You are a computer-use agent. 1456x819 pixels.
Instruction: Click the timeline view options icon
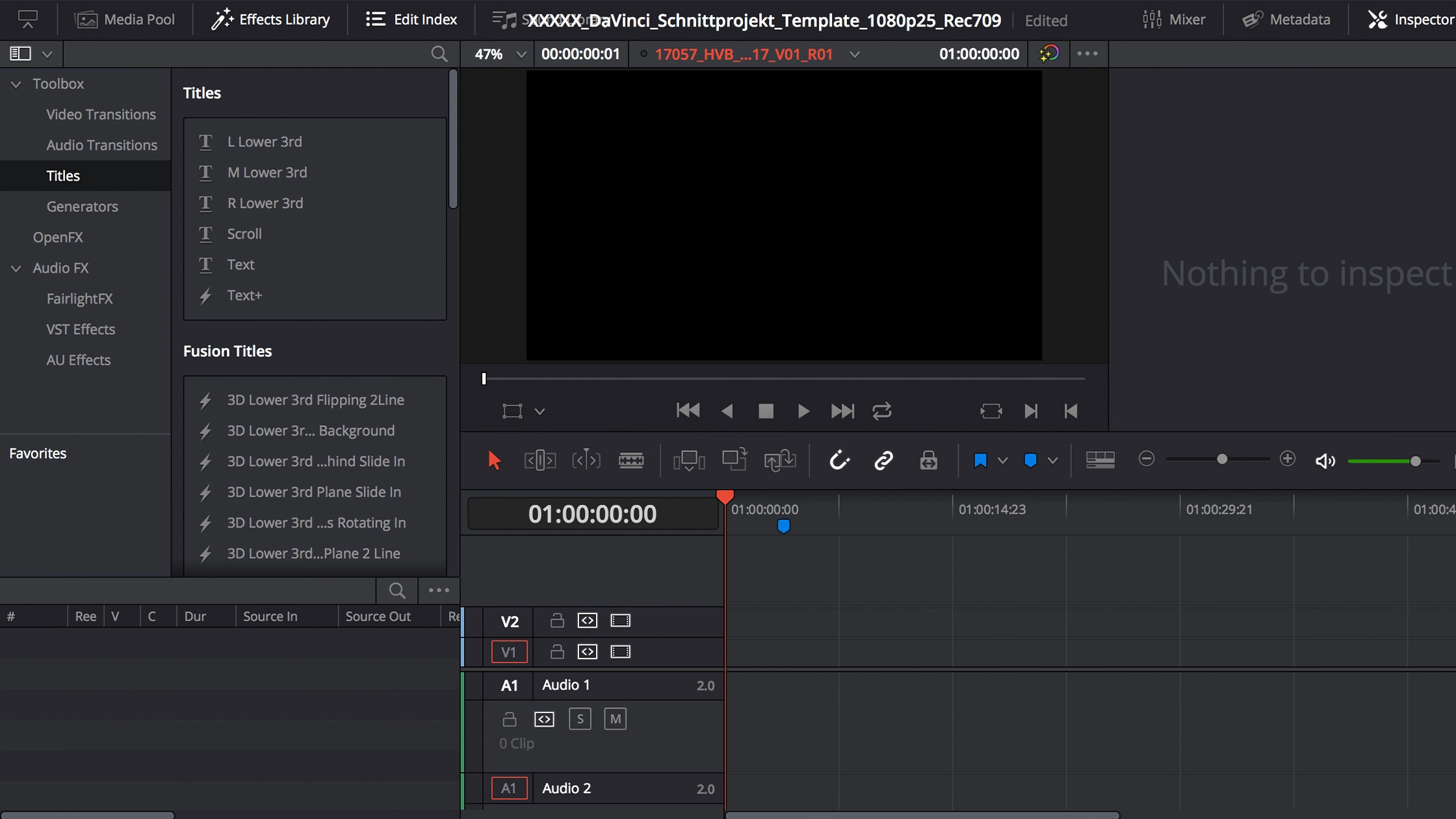coord(1100,460)
